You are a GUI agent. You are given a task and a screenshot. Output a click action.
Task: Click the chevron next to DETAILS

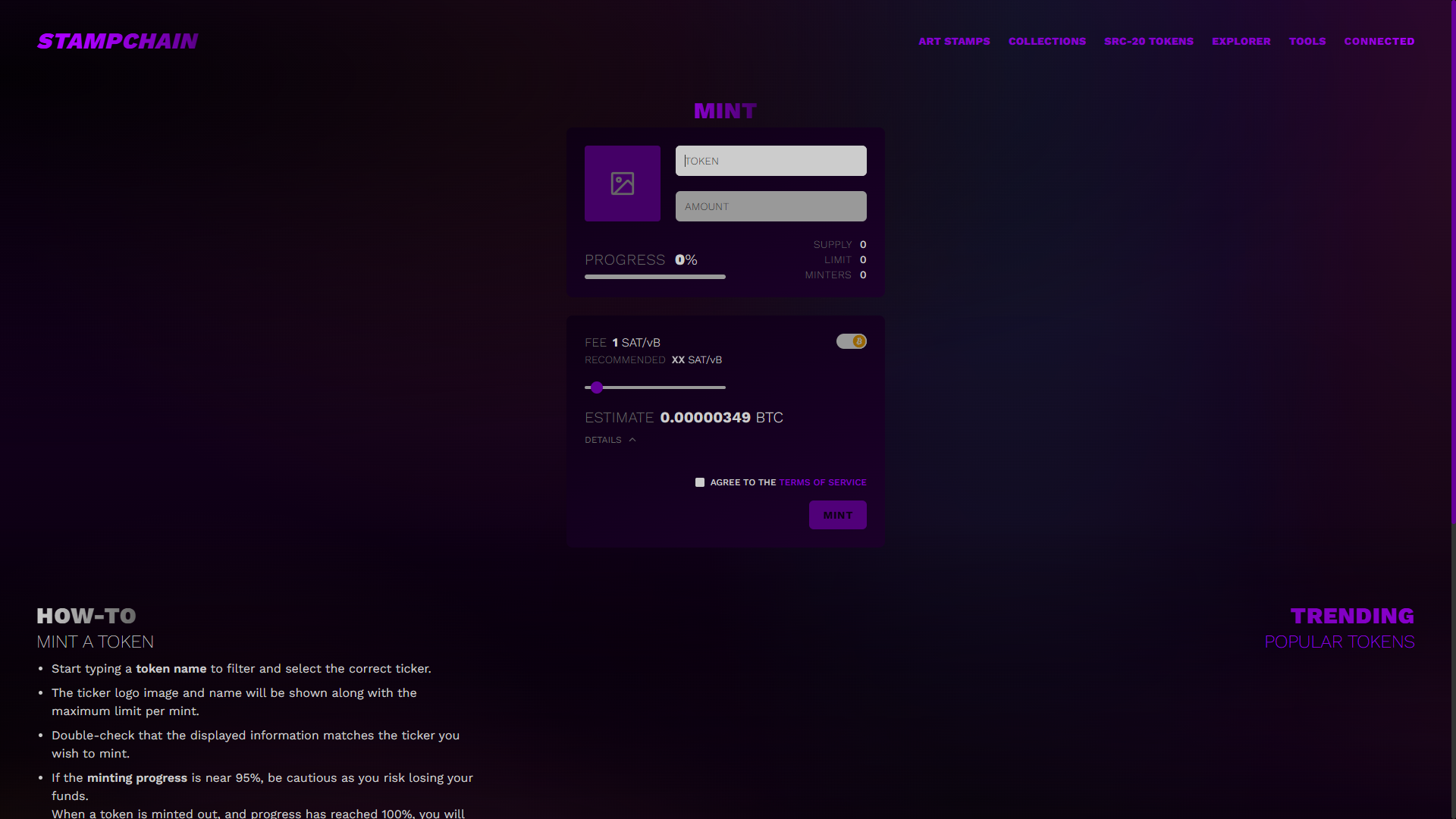[x=632, y=440]
